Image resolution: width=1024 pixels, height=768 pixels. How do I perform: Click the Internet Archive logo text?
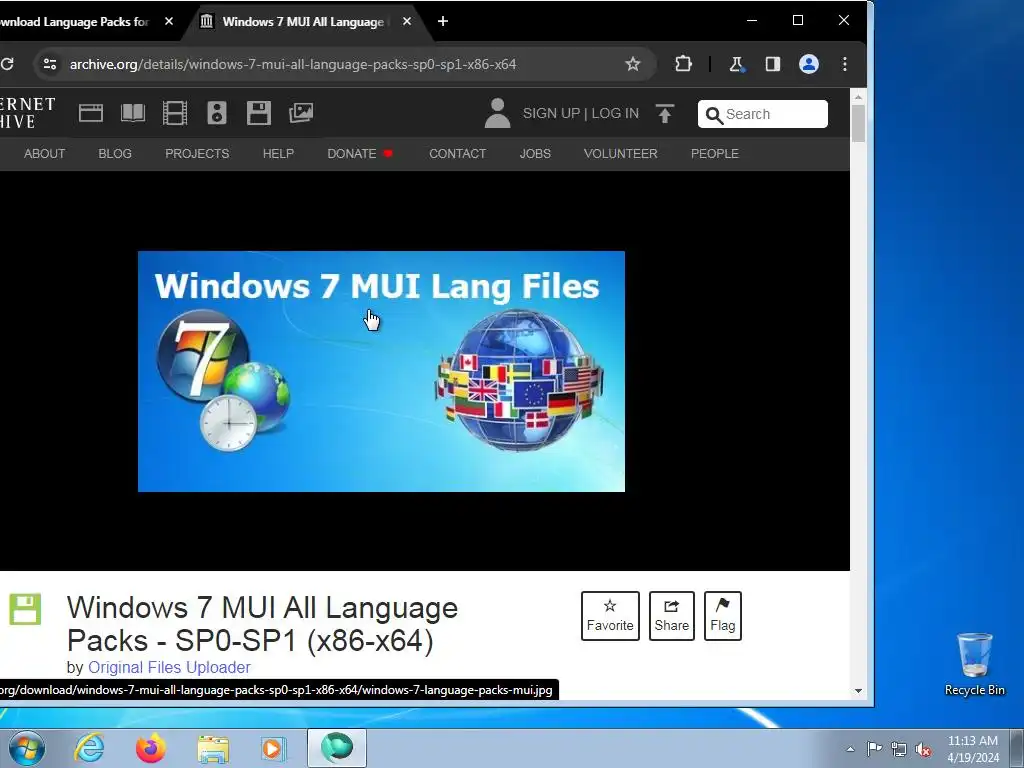[x=27, y=113]
